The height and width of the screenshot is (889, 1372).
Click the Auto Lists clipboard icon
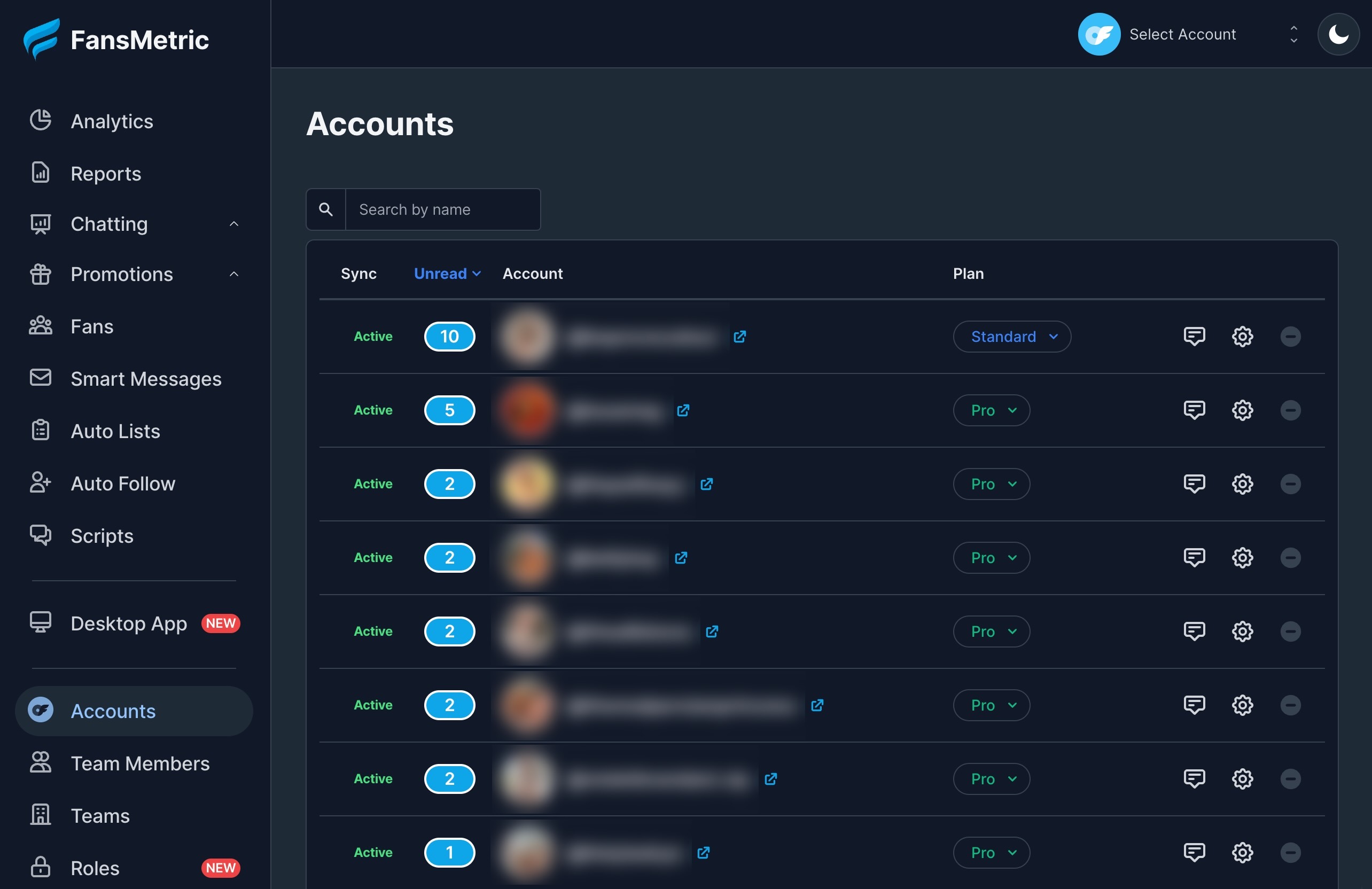41,431
